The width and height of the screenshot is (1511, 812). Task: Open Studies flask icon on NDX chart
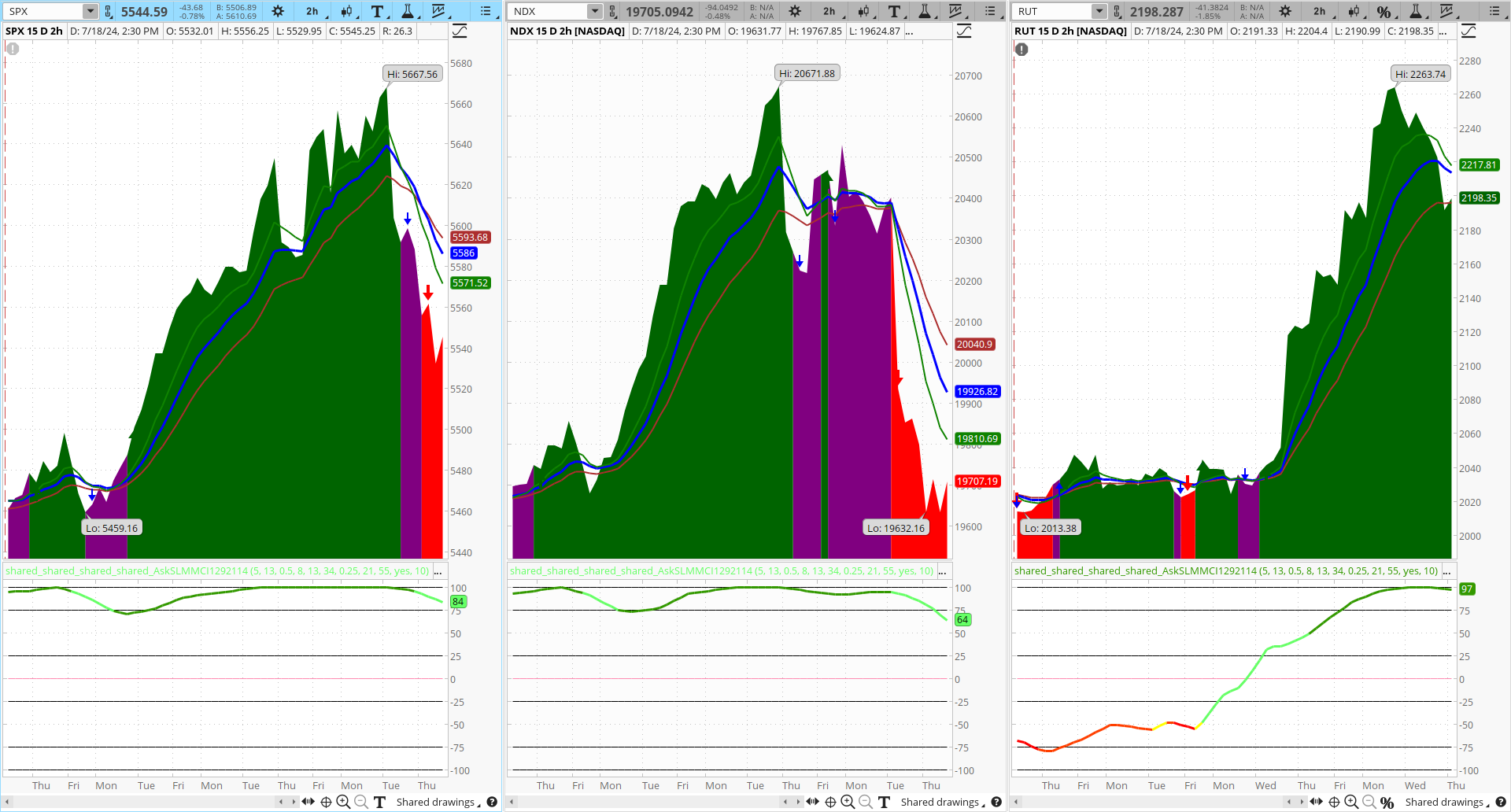(925, 11)
